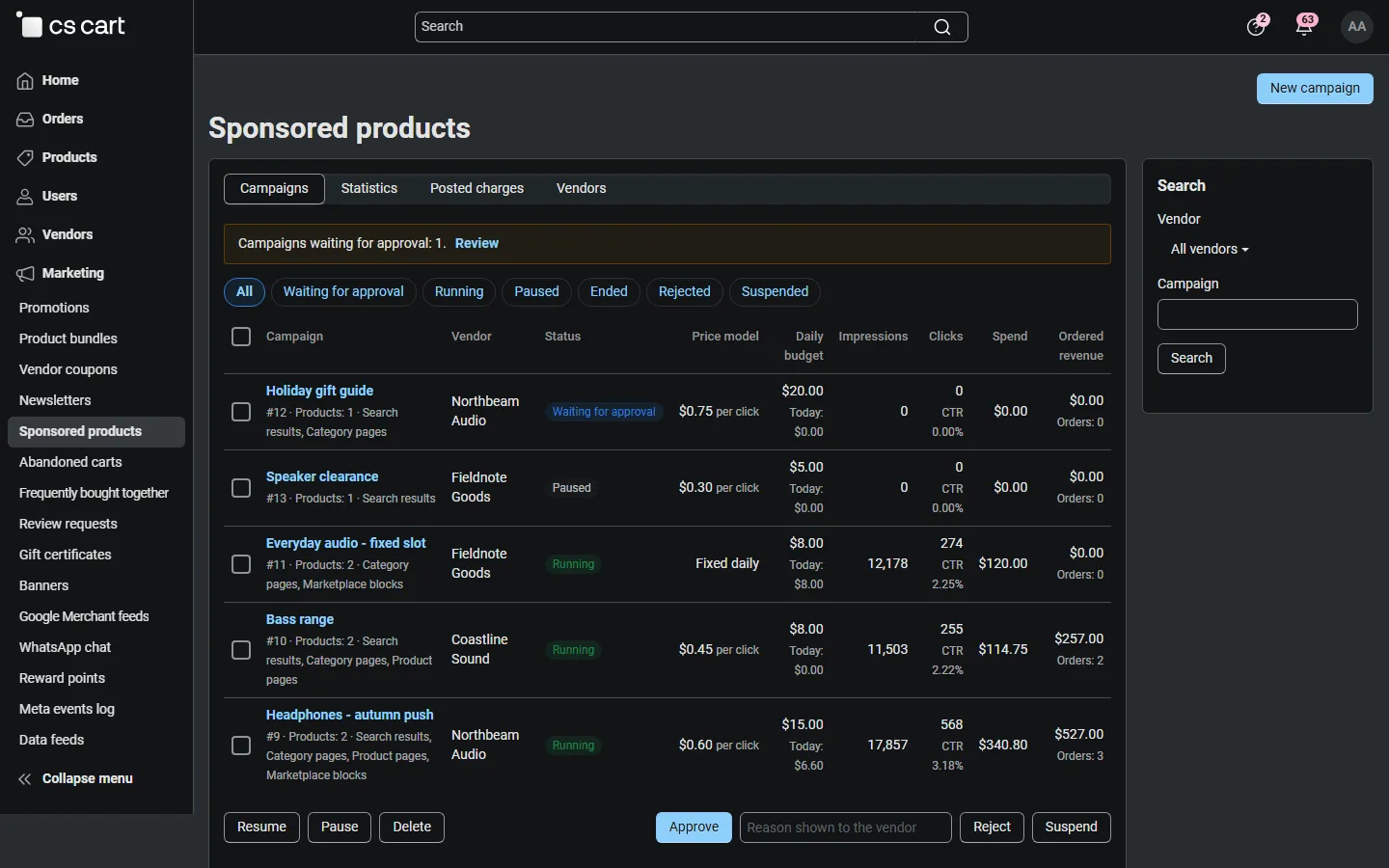
Task: Click the Pause button
Action: coord(340,827)
